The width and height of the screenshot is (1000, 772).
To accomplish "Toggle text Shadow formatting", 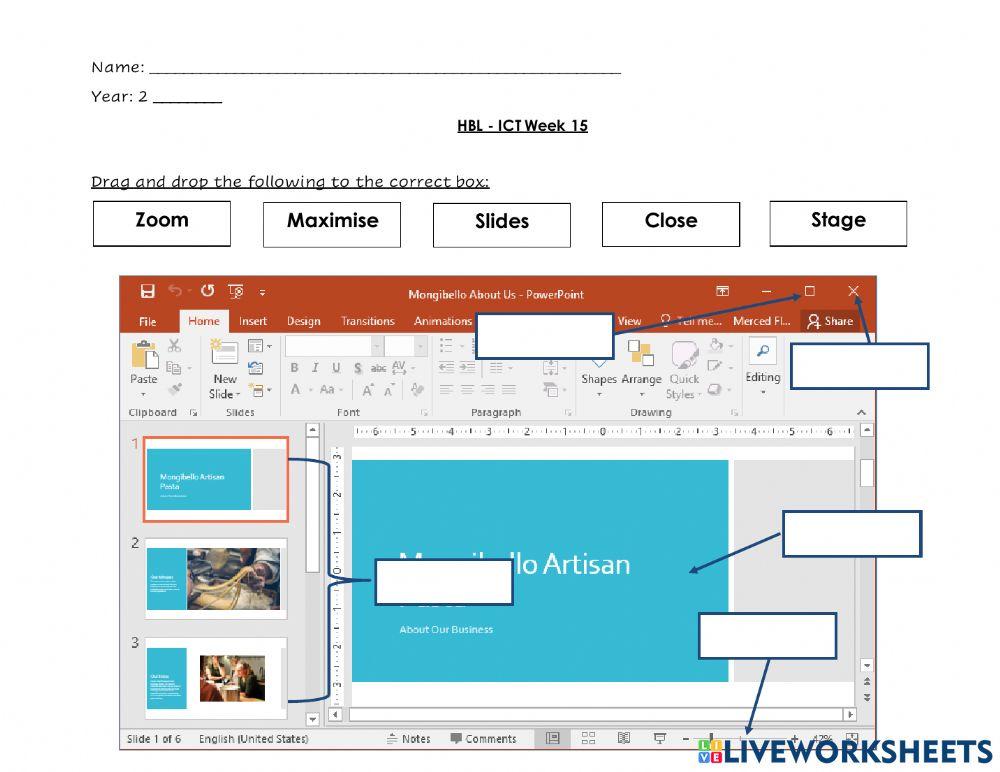I will 358,369.
